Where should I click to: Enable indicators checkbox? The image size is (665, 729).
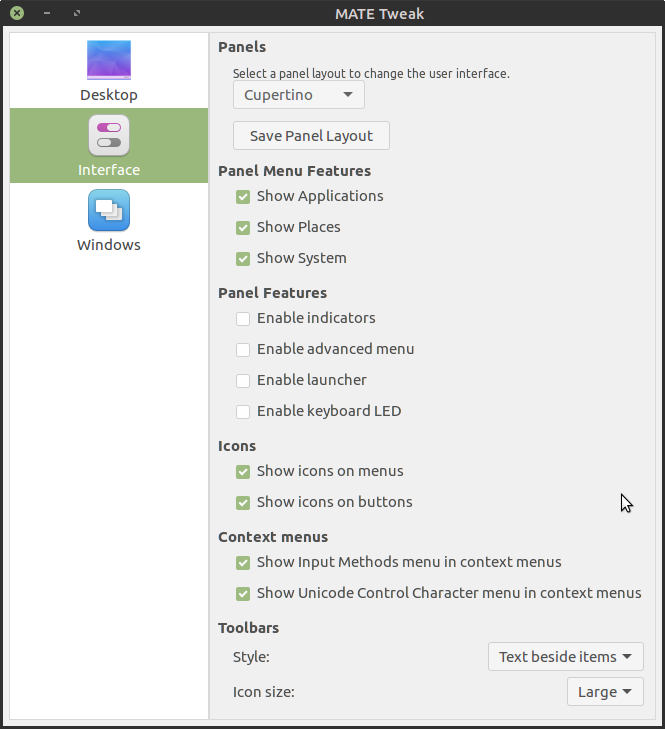point(243,319)
